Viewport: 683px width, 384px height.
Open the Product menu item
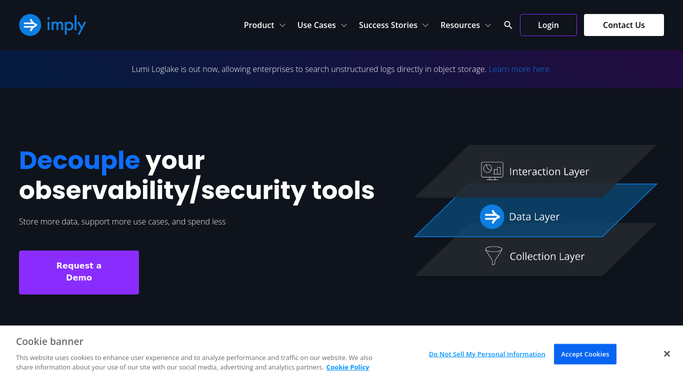tap(259, 25)
